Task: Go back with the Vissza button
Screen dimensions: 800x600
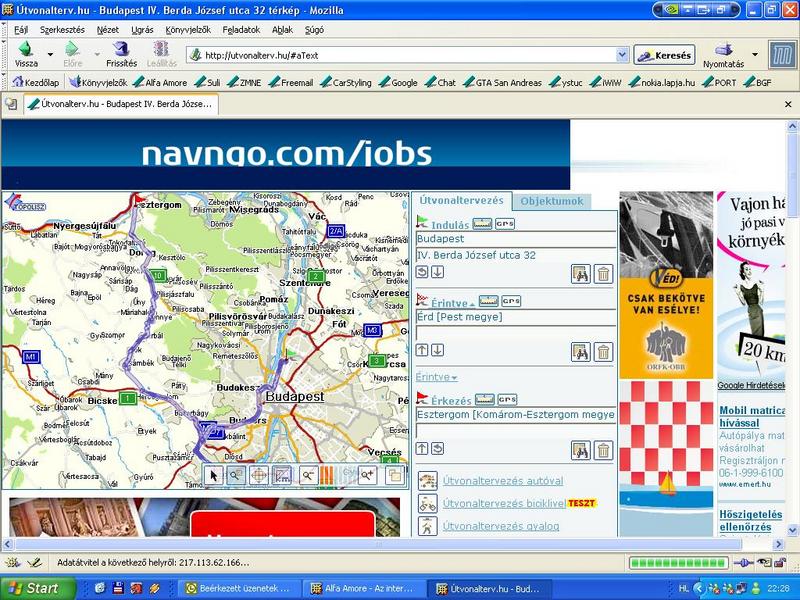Action: pos(26,54)
